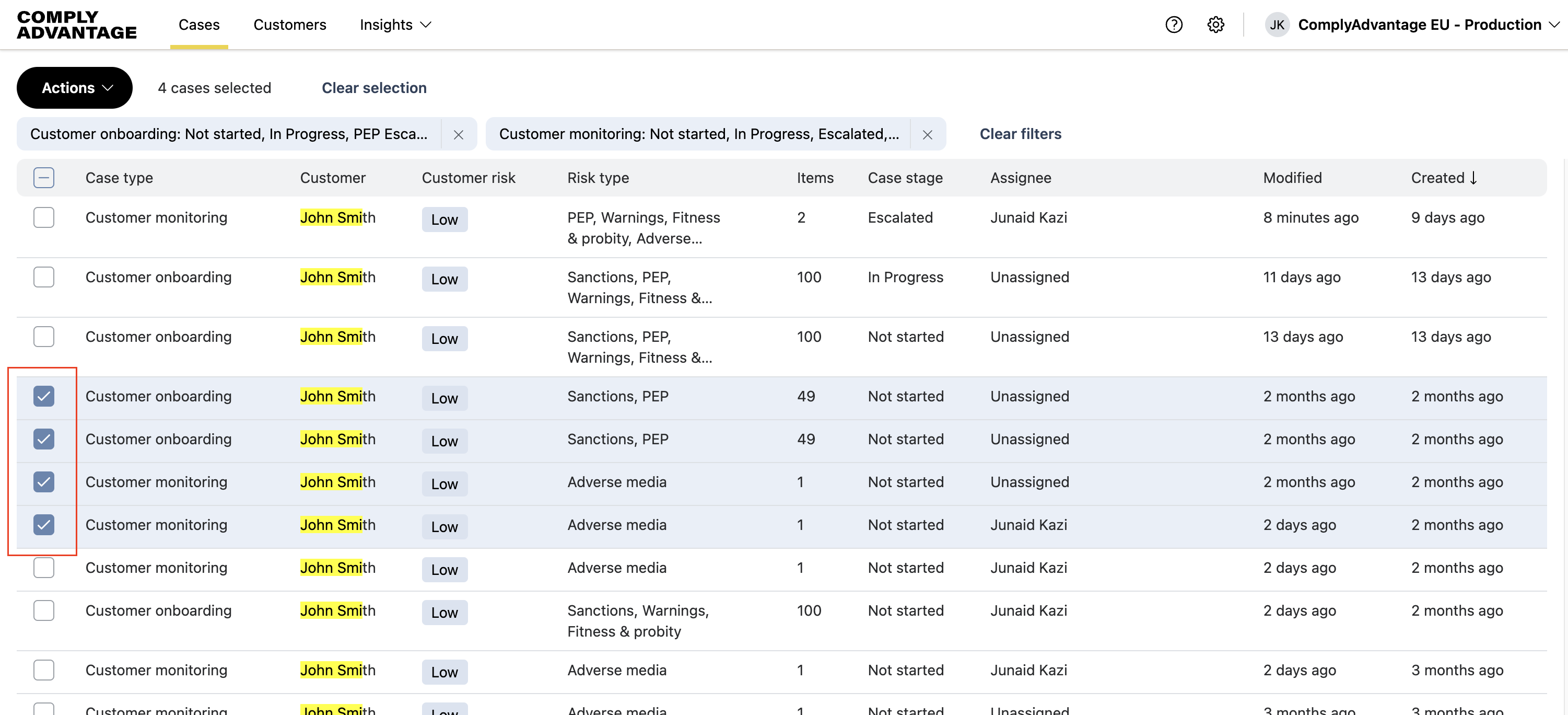Click Clear selection link

[x=374, y=88]
